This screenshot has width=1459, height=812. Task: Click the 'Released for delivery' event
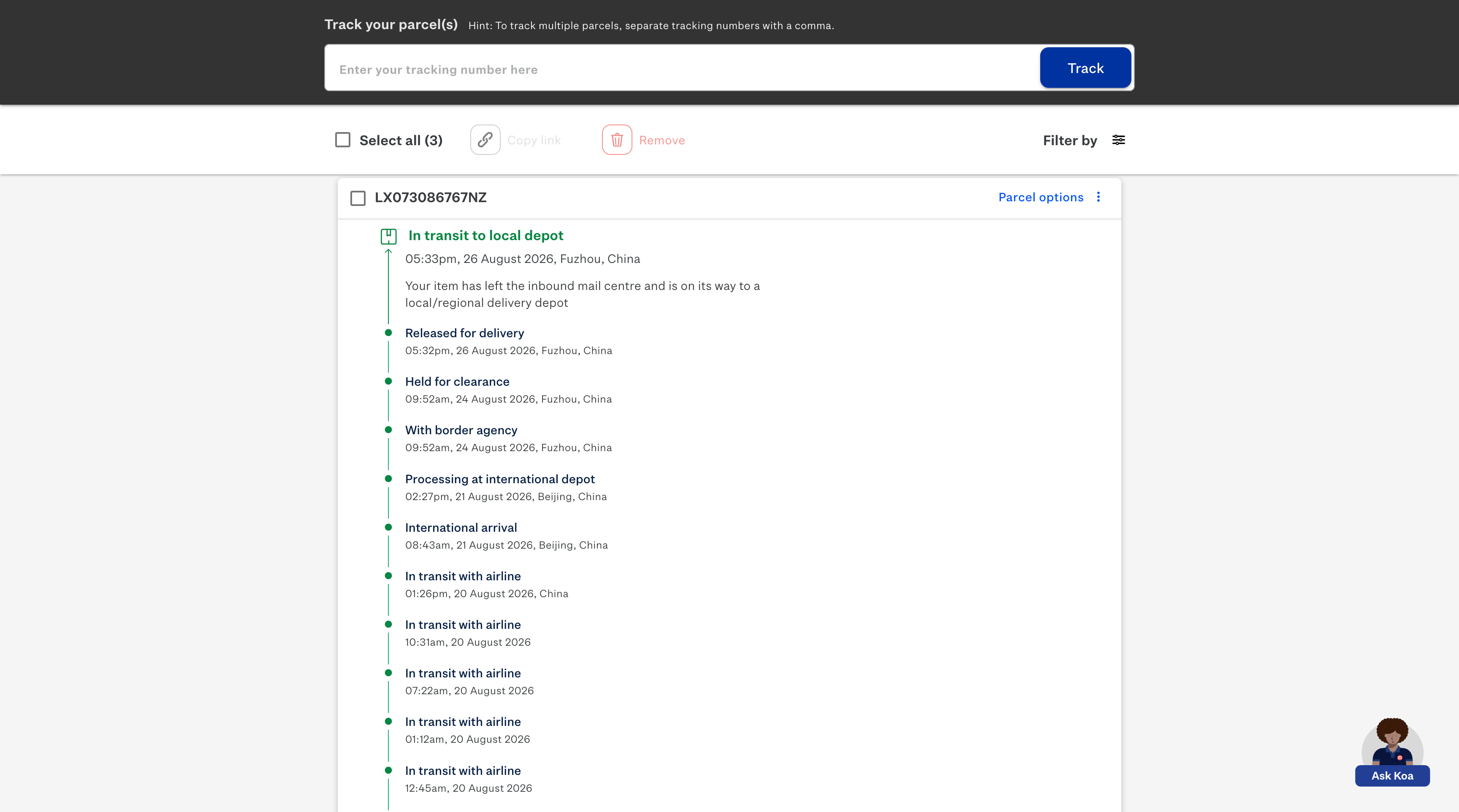coord(464,333)
